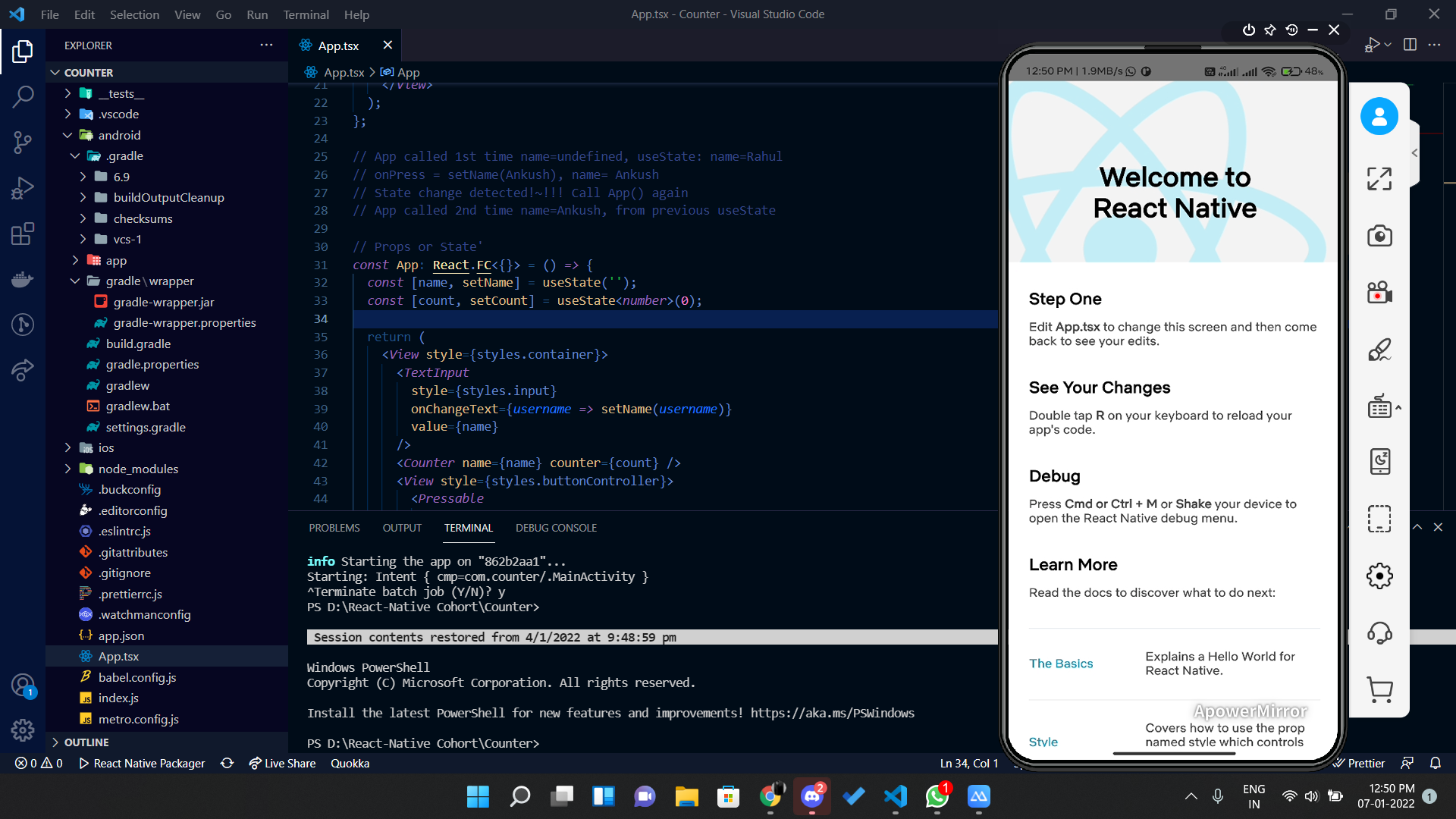Open Chrome from the taskbar
The height and width of the screenshot is (819, 1456).
point(770,796)
